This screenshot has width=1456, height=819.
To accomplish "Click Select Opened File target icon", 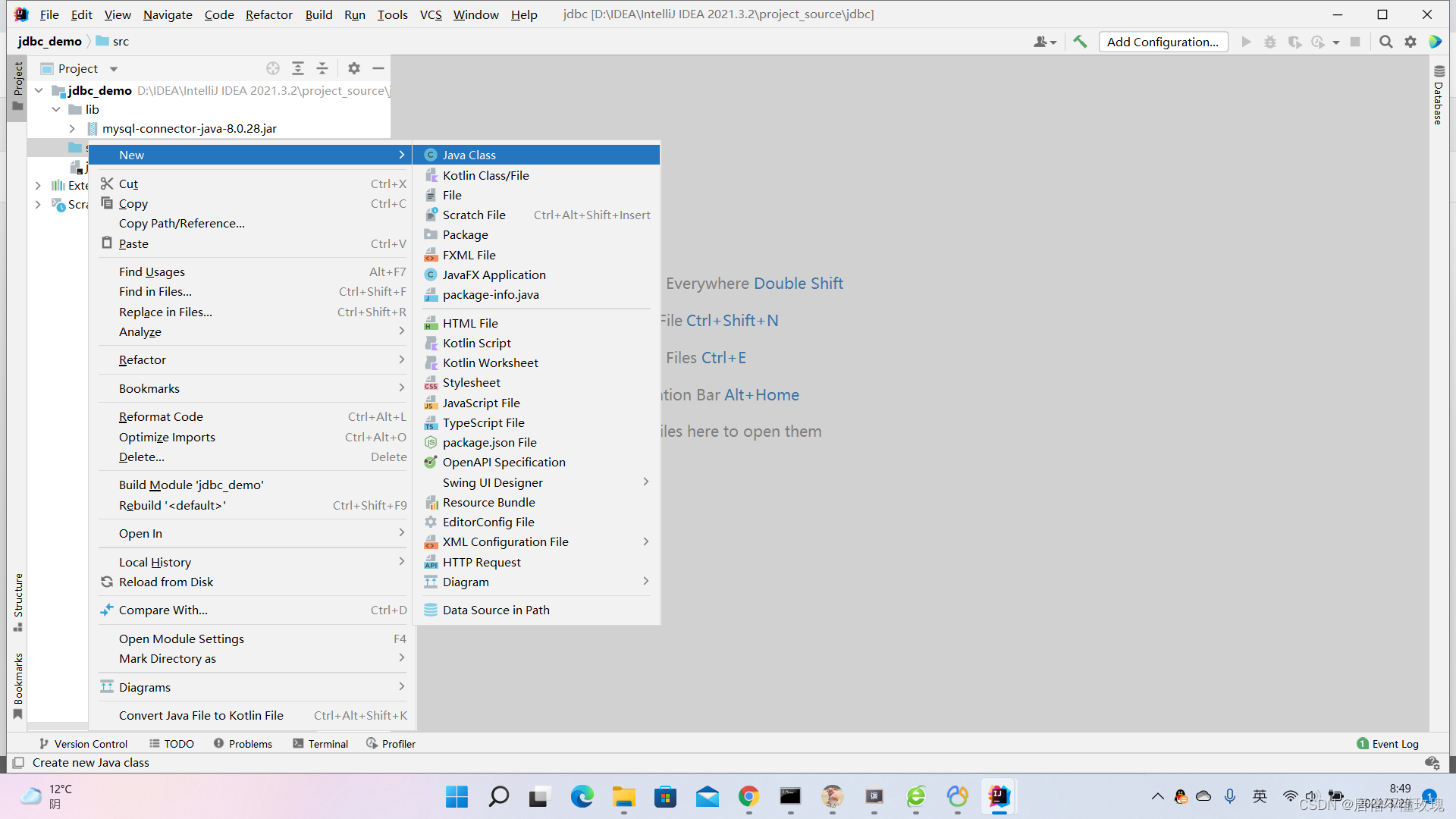I will 273,68.
